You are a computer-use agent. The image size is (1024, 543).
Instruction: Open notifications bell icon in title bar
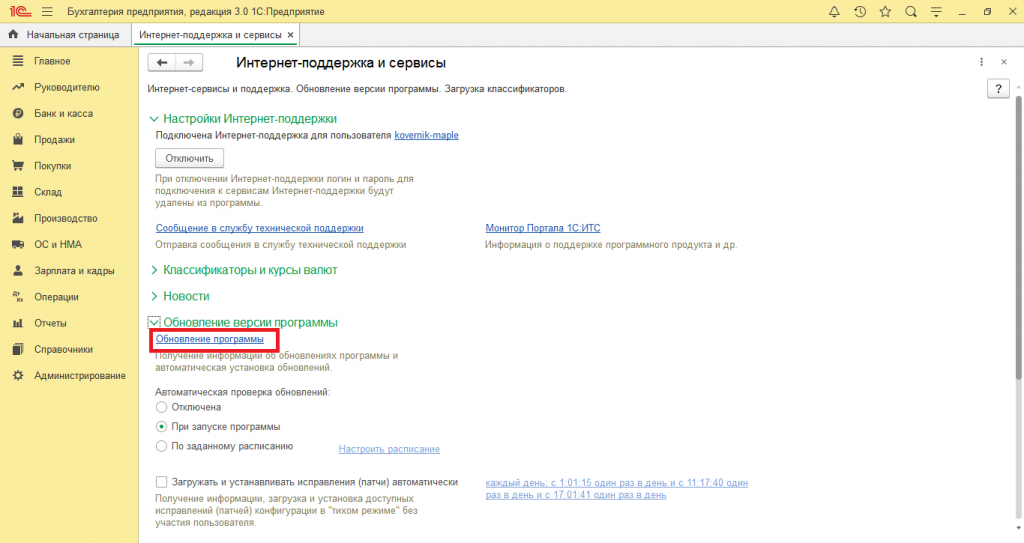coord(835,12)
